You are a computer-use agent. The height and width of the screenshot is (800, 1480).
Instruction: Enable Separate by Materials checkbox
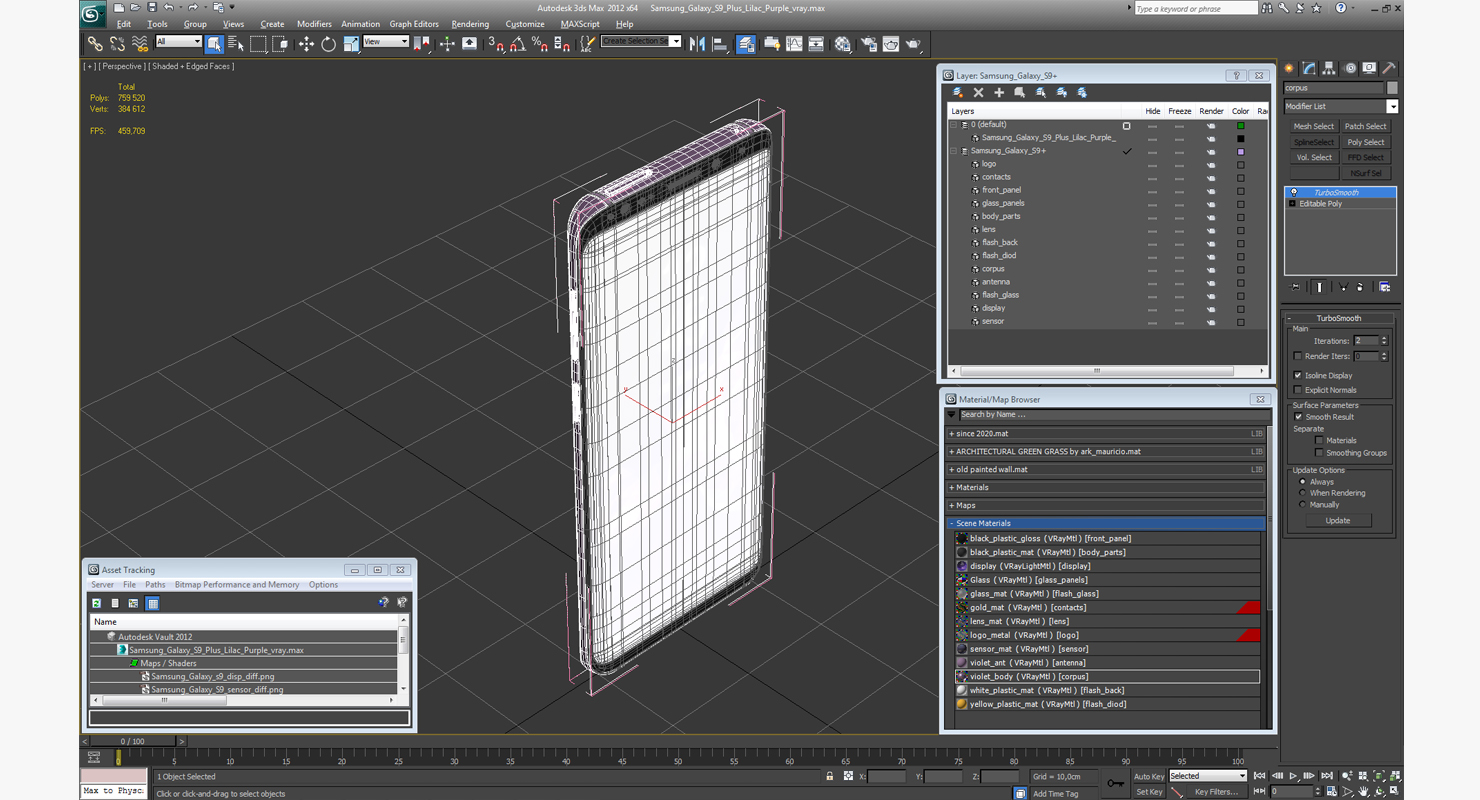1319,440
